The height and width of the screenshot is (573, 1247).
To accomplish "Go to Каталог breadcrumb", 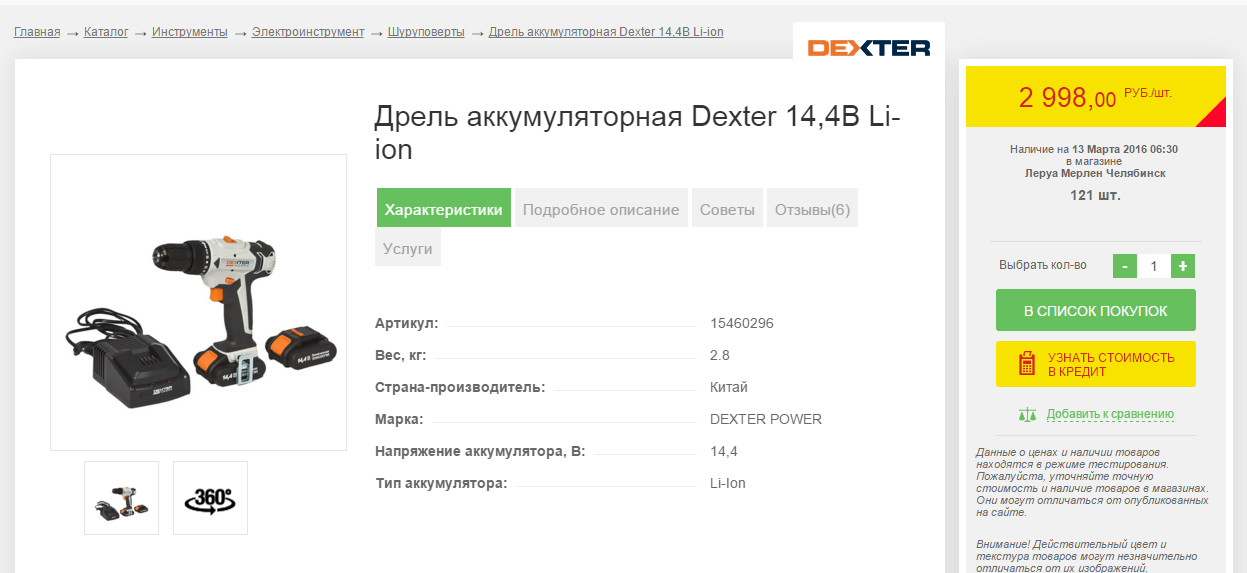I will pyautogui.click(x=106, y=32).
